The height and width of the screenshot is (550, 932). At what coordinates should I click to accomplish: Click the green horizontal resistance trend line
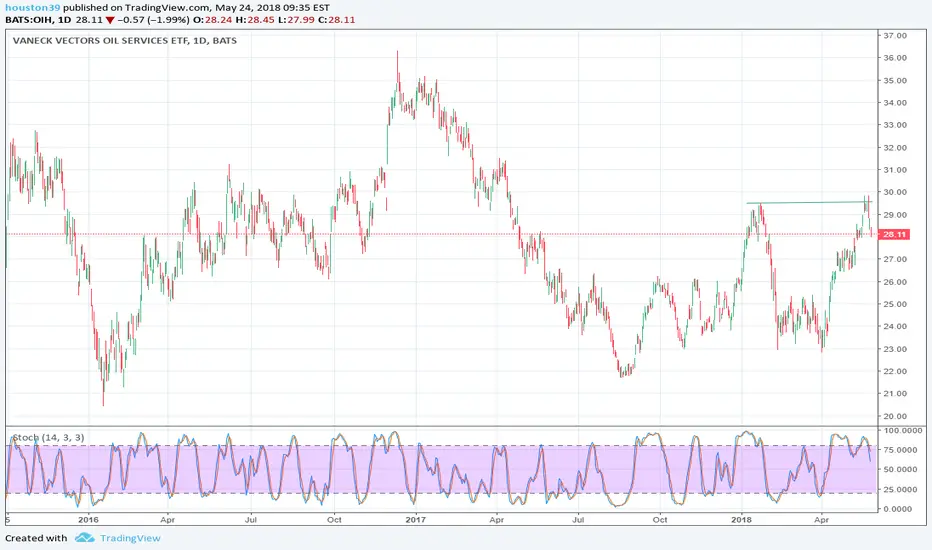[x=809, y=203]
